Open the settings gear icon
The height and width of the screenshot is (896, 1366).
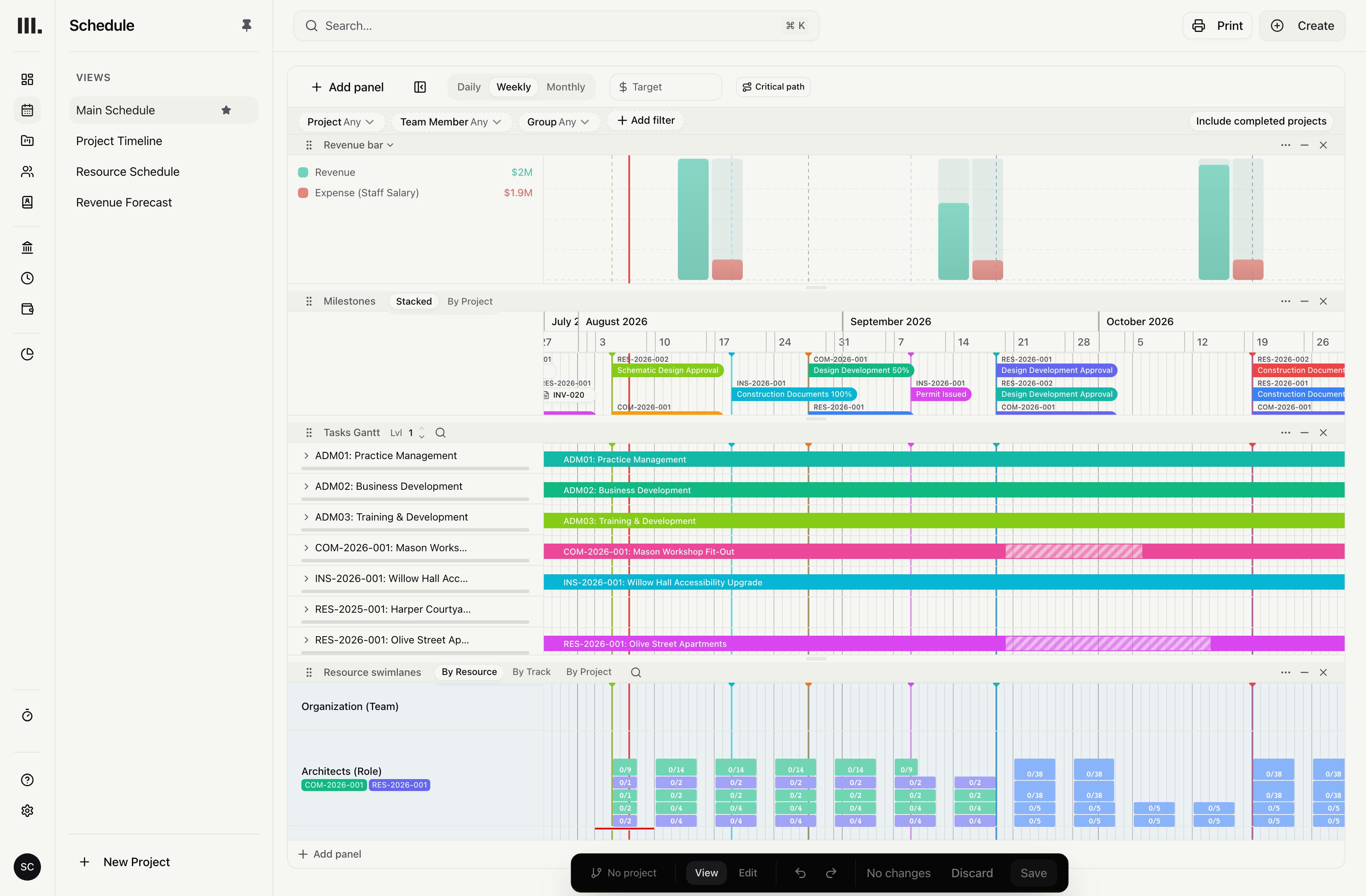pos(27,811)
